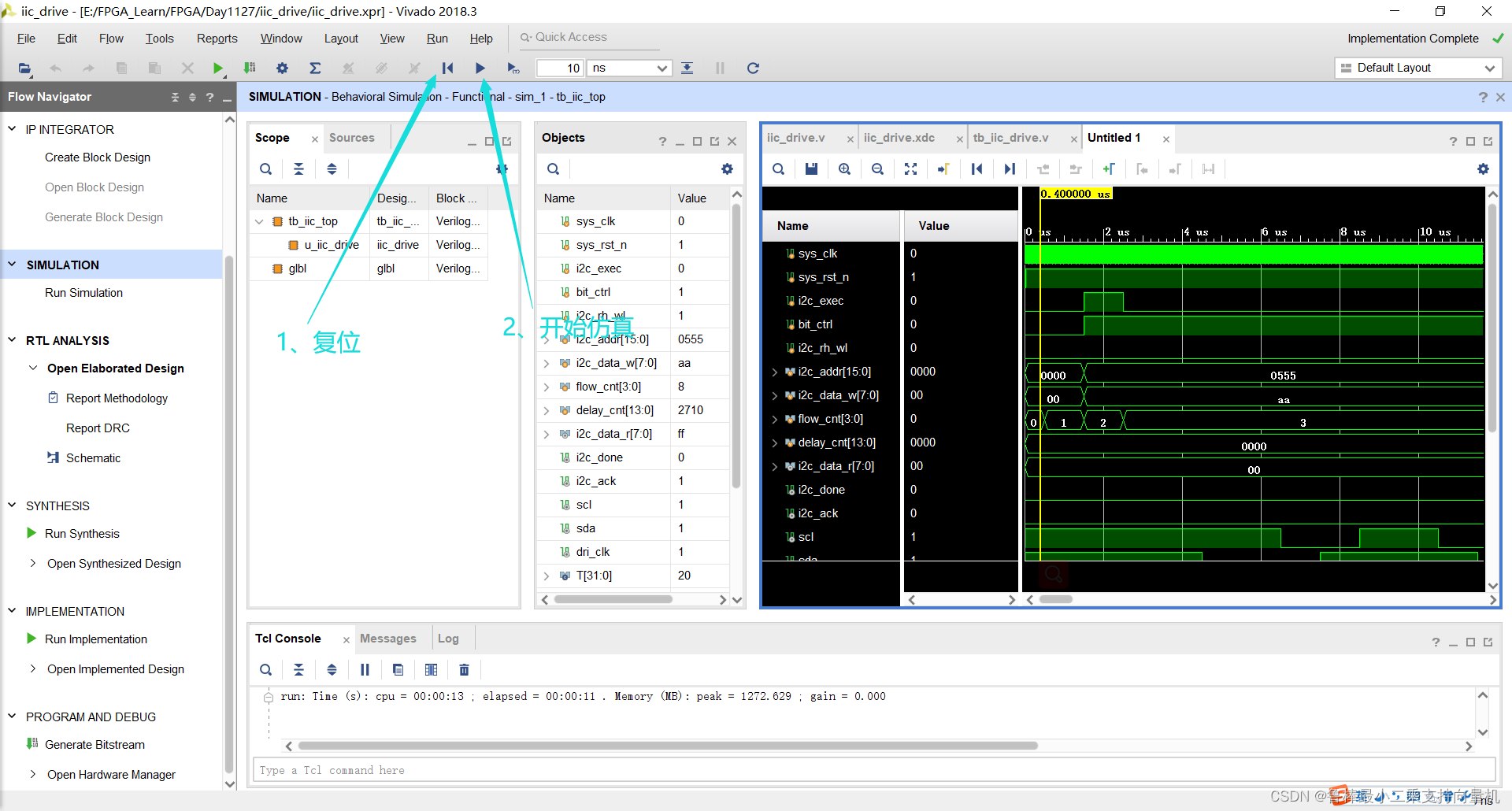
Task: Click the Sigma report toolbar icon
Action: (315, 69)
